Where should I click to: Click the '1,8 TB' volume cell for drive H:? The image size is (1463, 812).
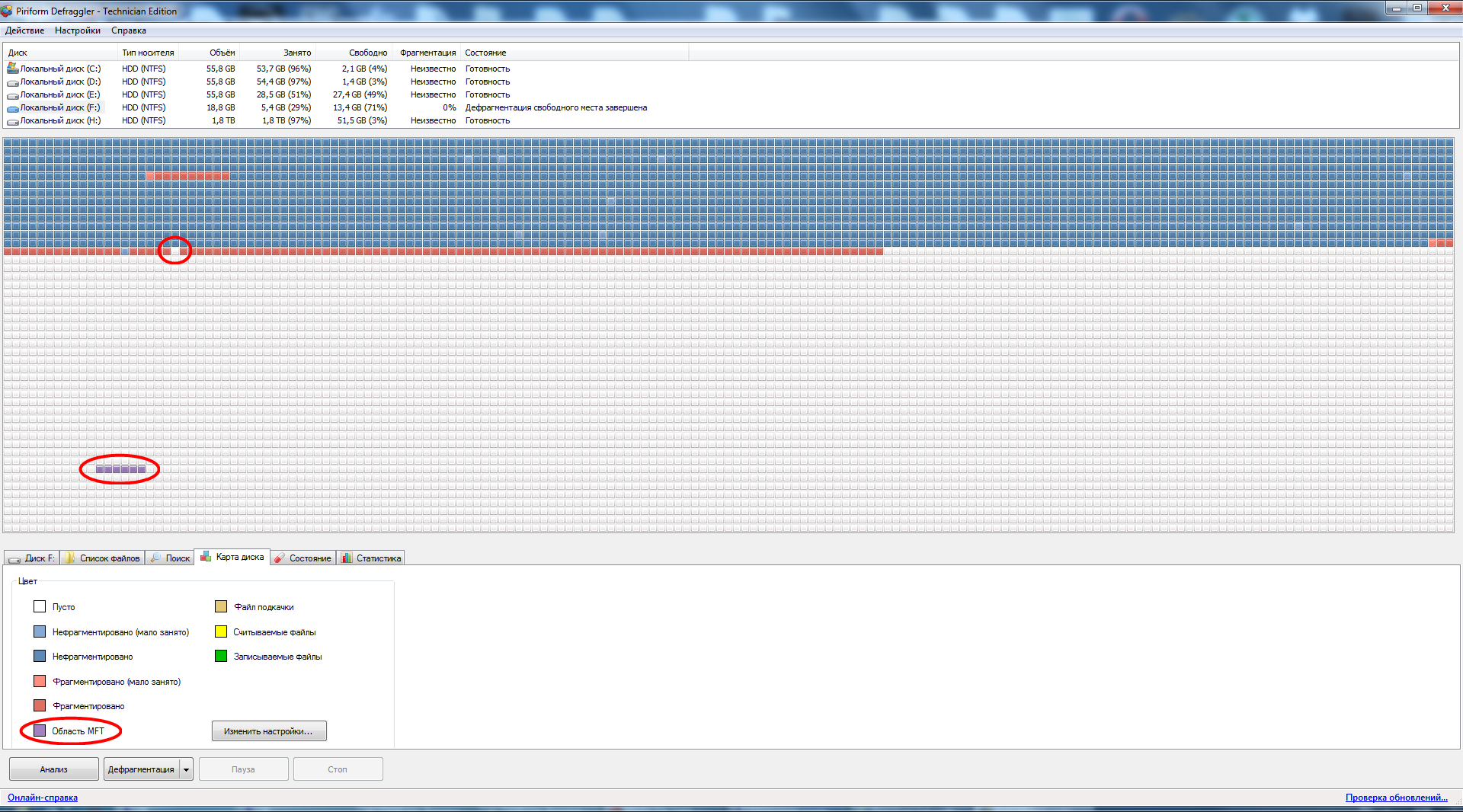(223, 120)
